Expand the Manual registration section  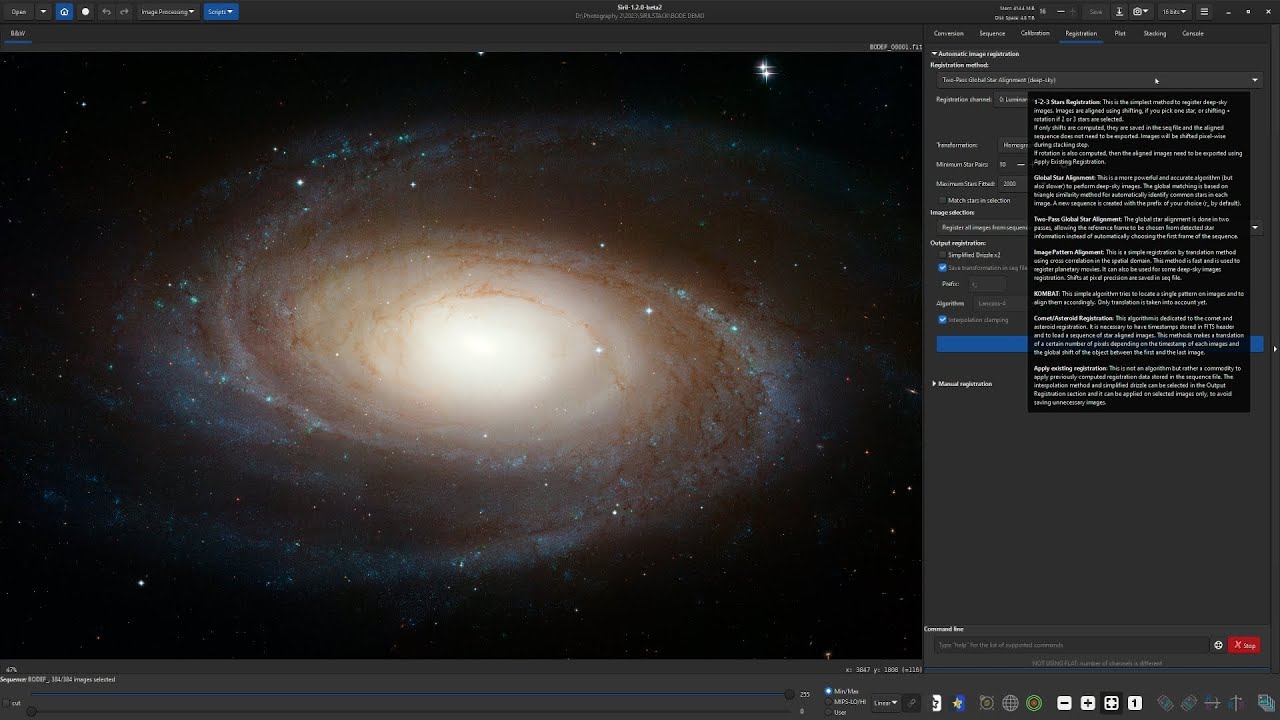[x=964, y=384]
